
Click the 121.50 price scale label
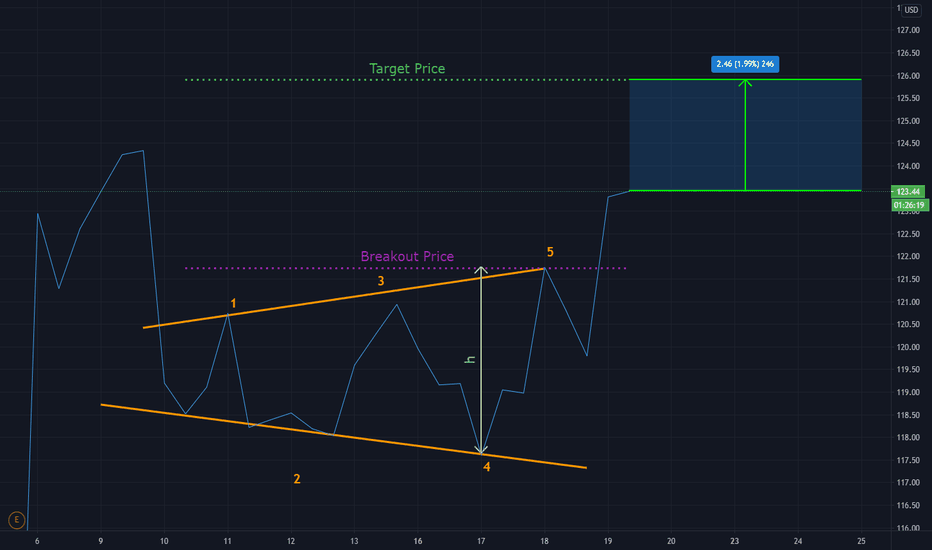pyautogui.click(x=908, y=279)
